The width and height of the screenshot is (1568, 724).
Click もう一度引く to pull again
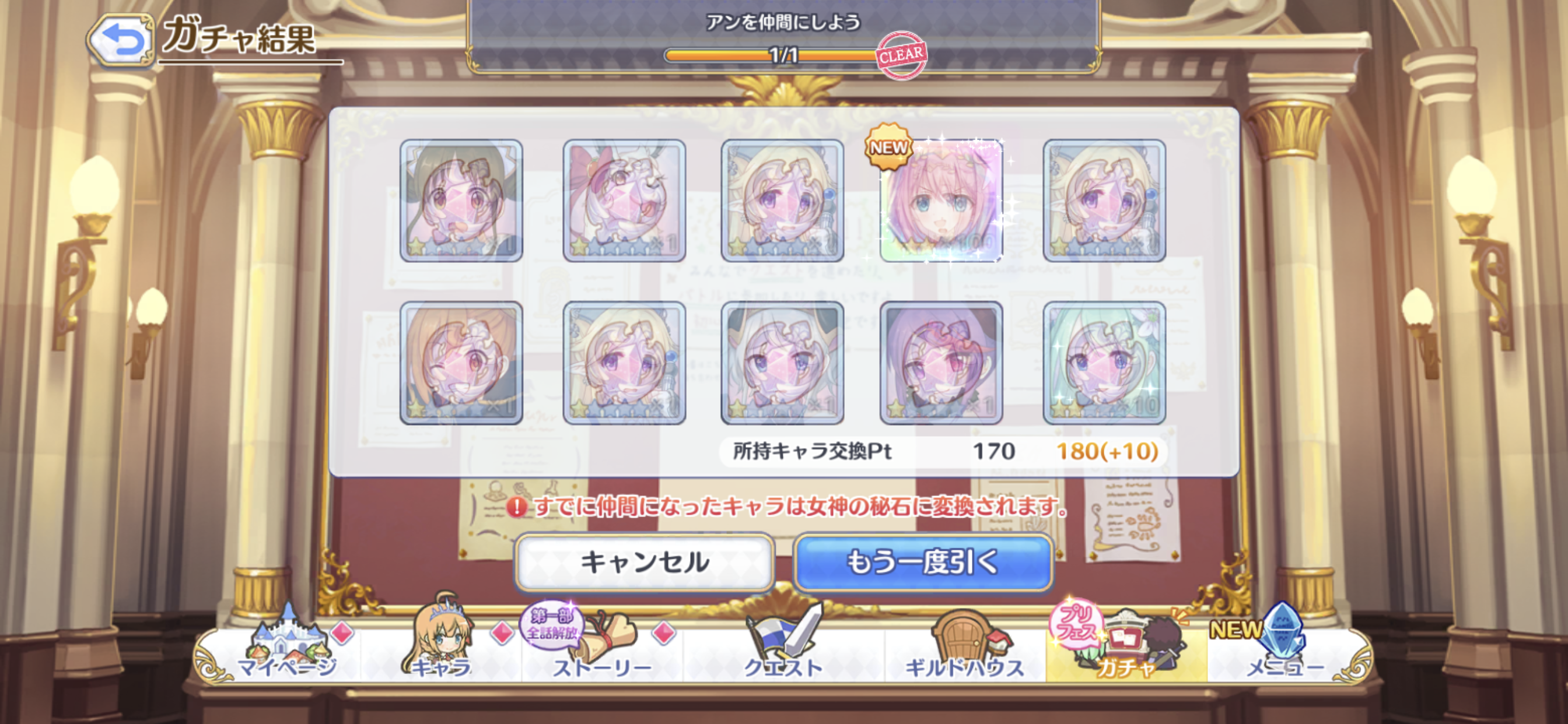[923, 562]
